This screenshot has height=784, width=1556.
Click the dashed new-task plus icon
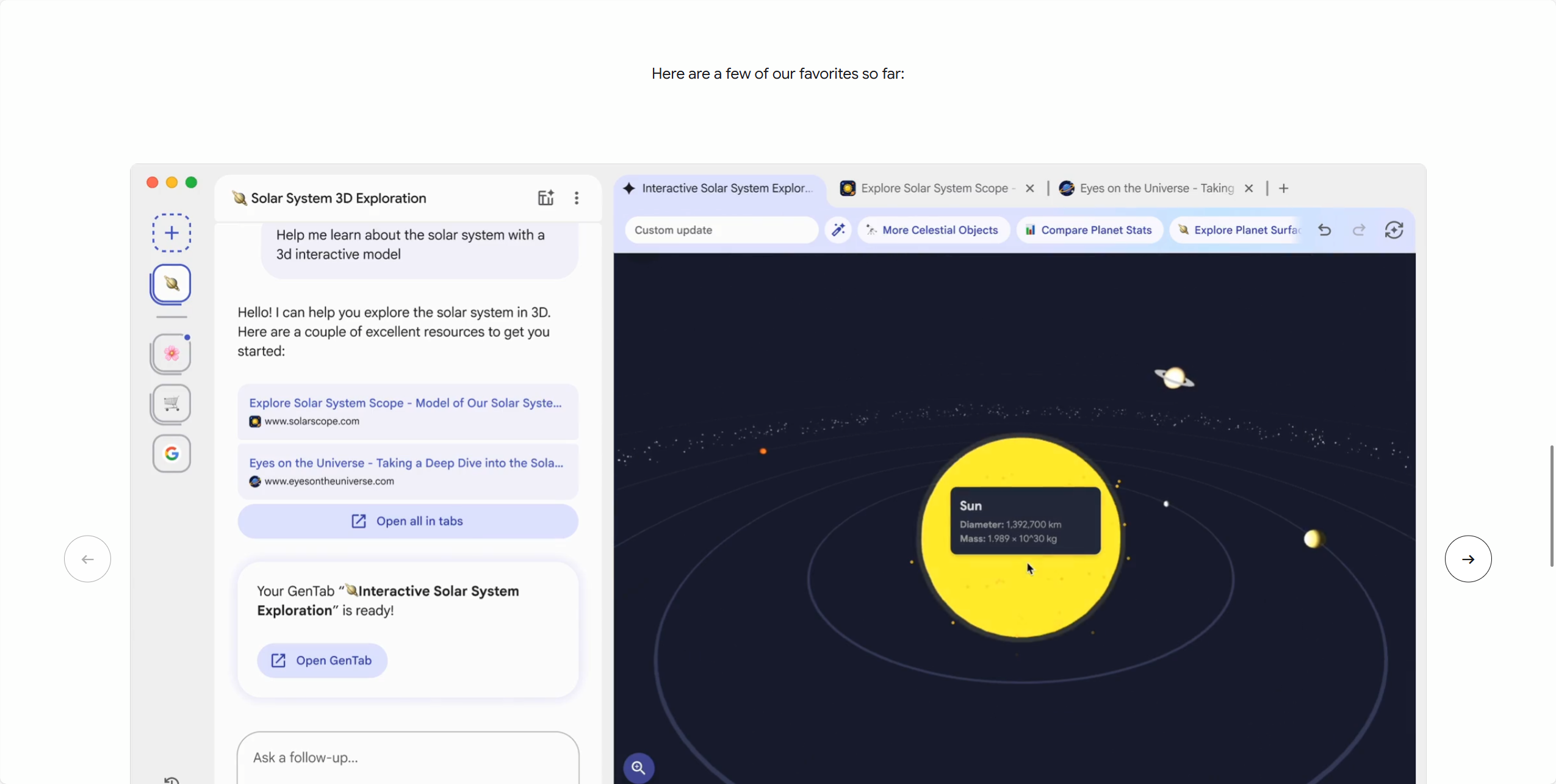click(171, 232)
